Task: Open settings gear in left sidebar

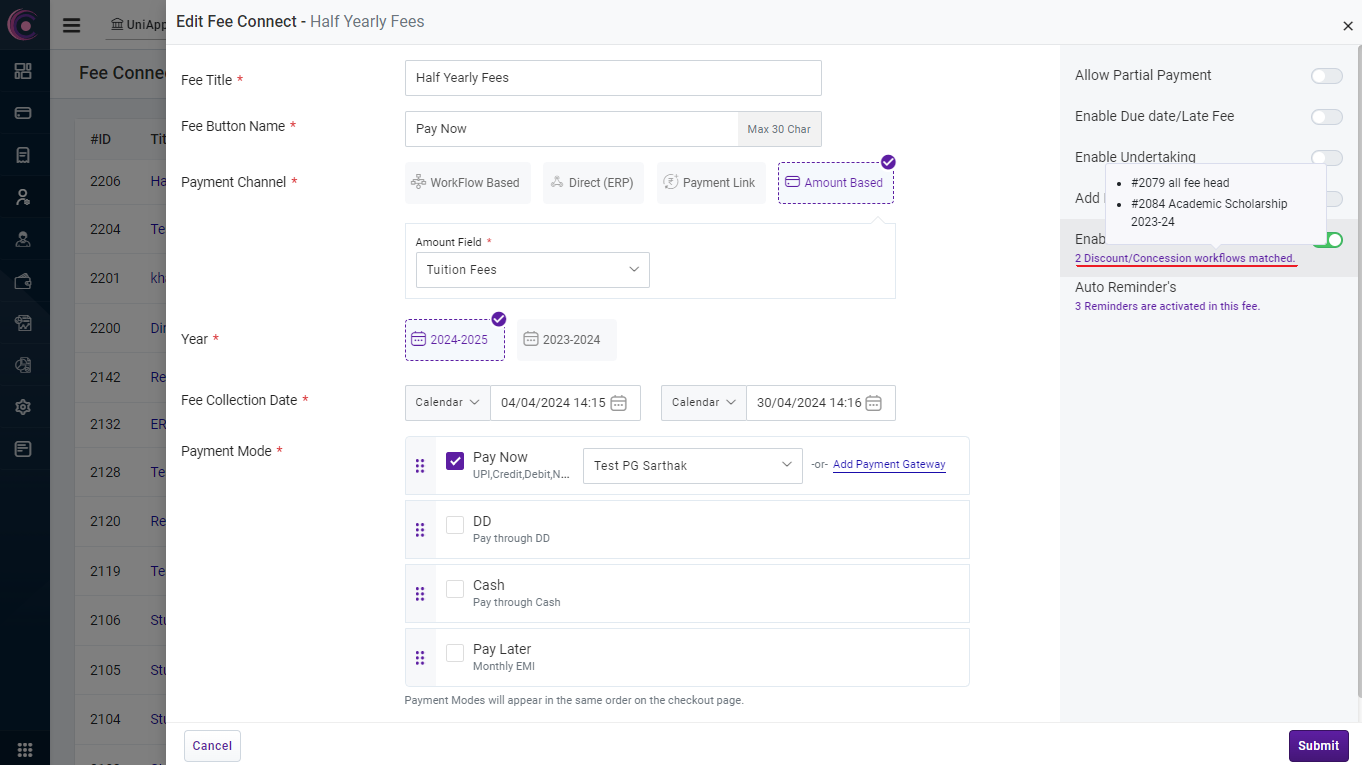Action: [23, 407]
